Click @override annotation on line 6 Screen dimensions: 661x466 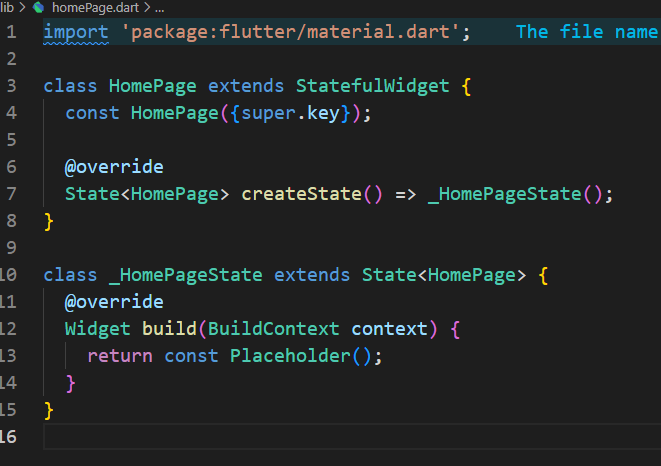(114, 167)
